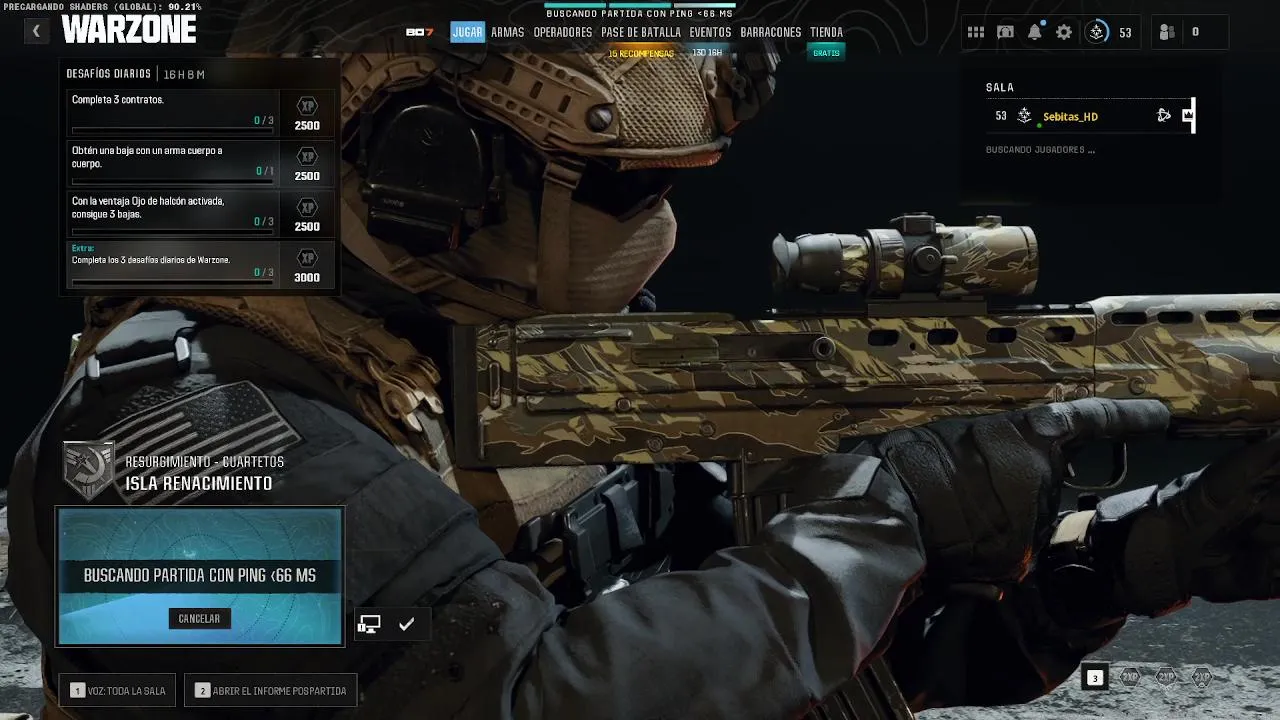Go back with the top-left arrow
The width and height of the screenshot is (1280, 720).
36,31
